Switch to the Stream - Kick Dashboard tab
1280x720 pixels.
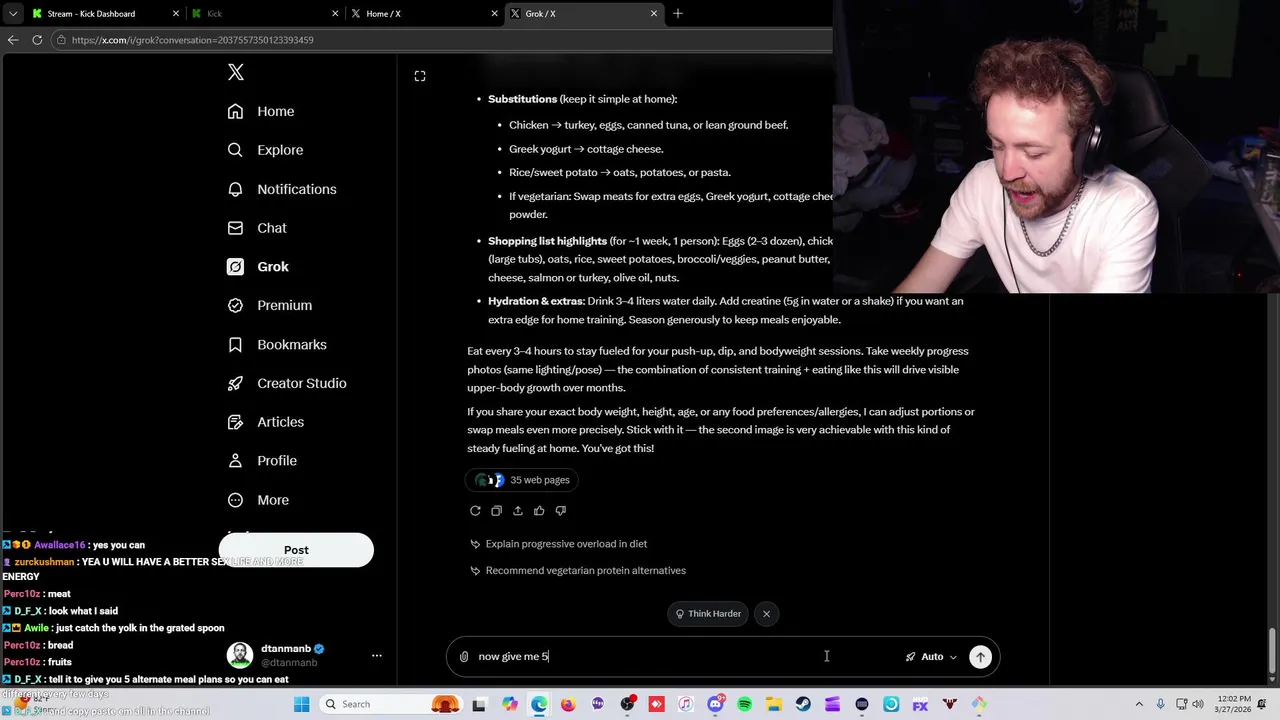[x=105, y=14]
